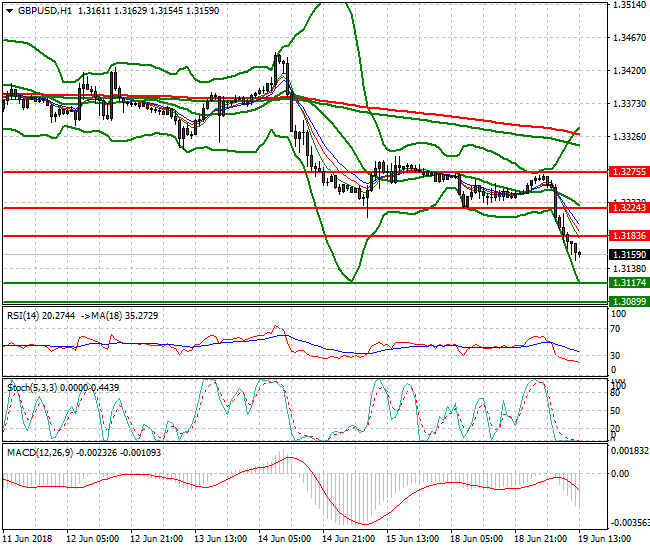Screen dimensions: 650x550
Task: Select the red 1.31836 price level tag
Action: coord(628,236)
